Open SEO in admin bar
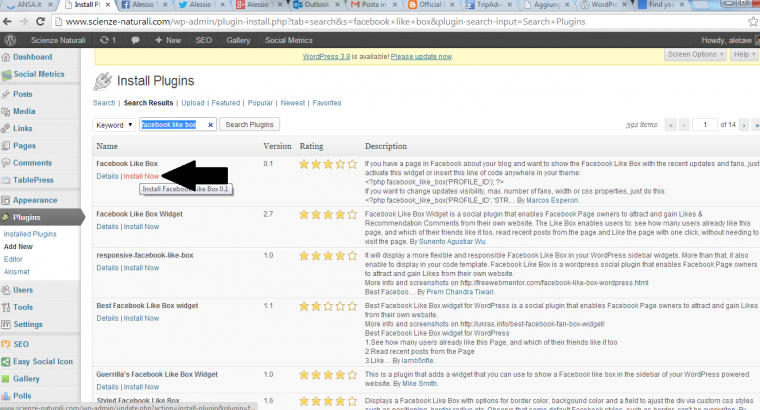This screenshot has height=410, width=760. pyautogui.click(x=204, y=40)
